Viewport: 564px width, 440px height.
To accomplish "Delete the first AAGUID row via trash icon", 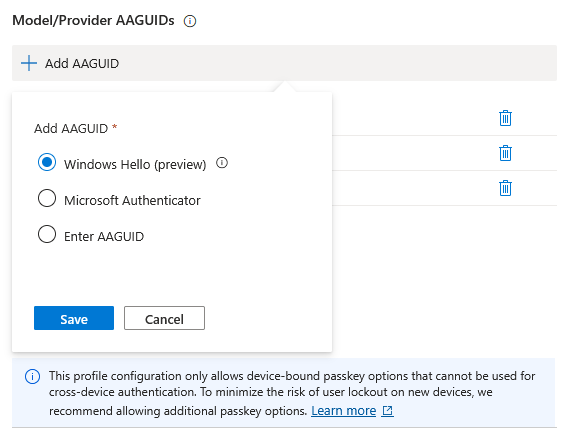I will [505, 118].
